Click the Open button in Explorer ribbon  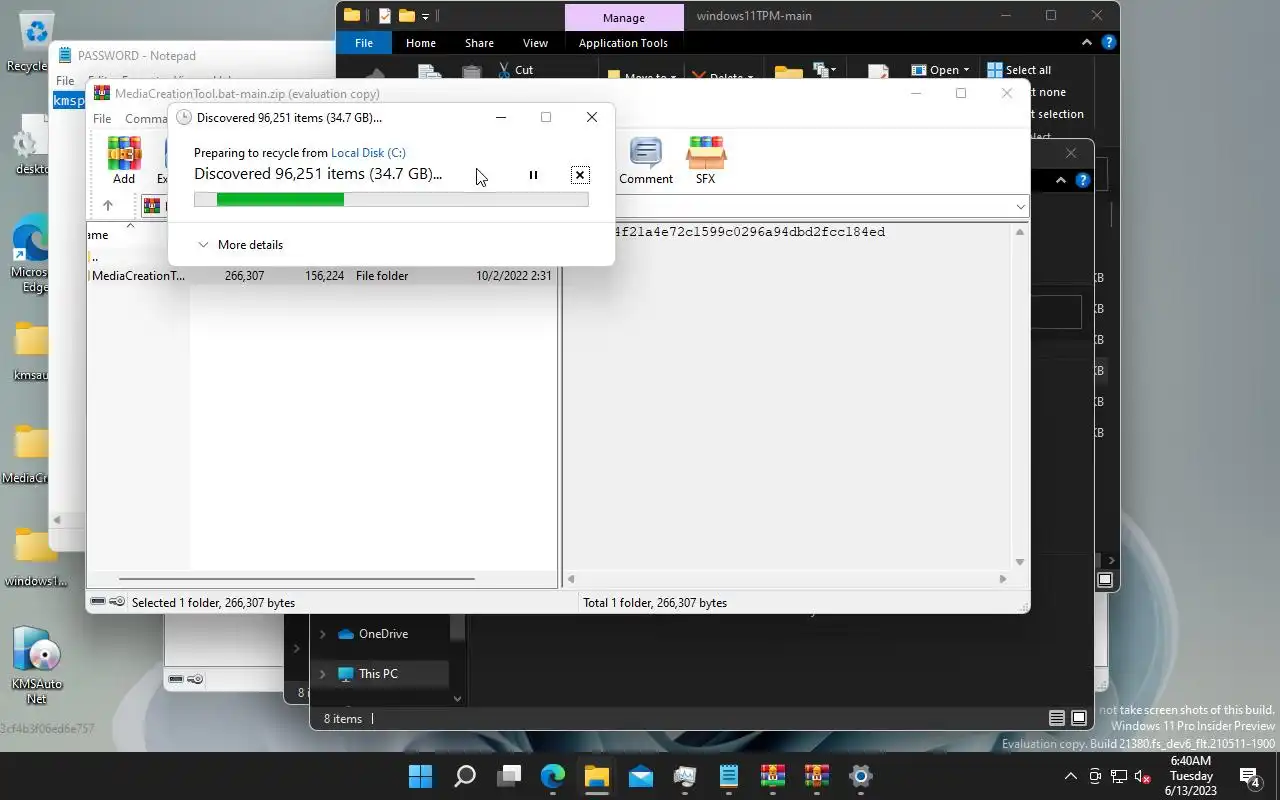[940, 70]
